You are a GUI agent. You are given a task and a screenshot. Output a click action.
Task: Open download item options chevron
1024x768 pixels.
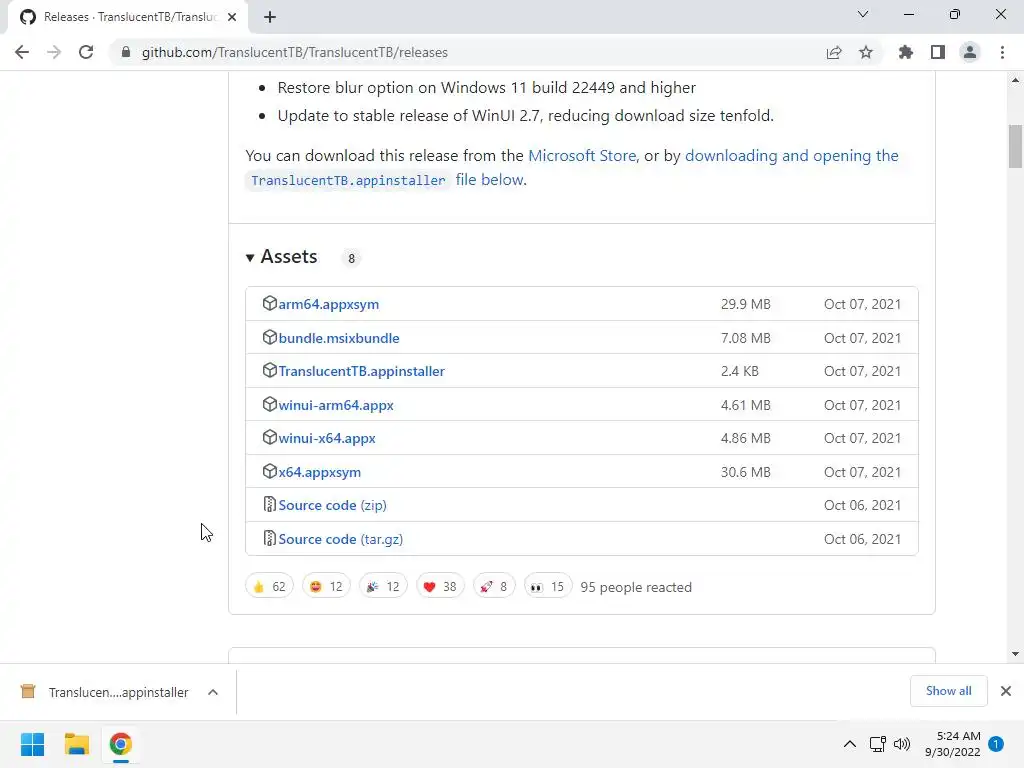tap(212, 692)
